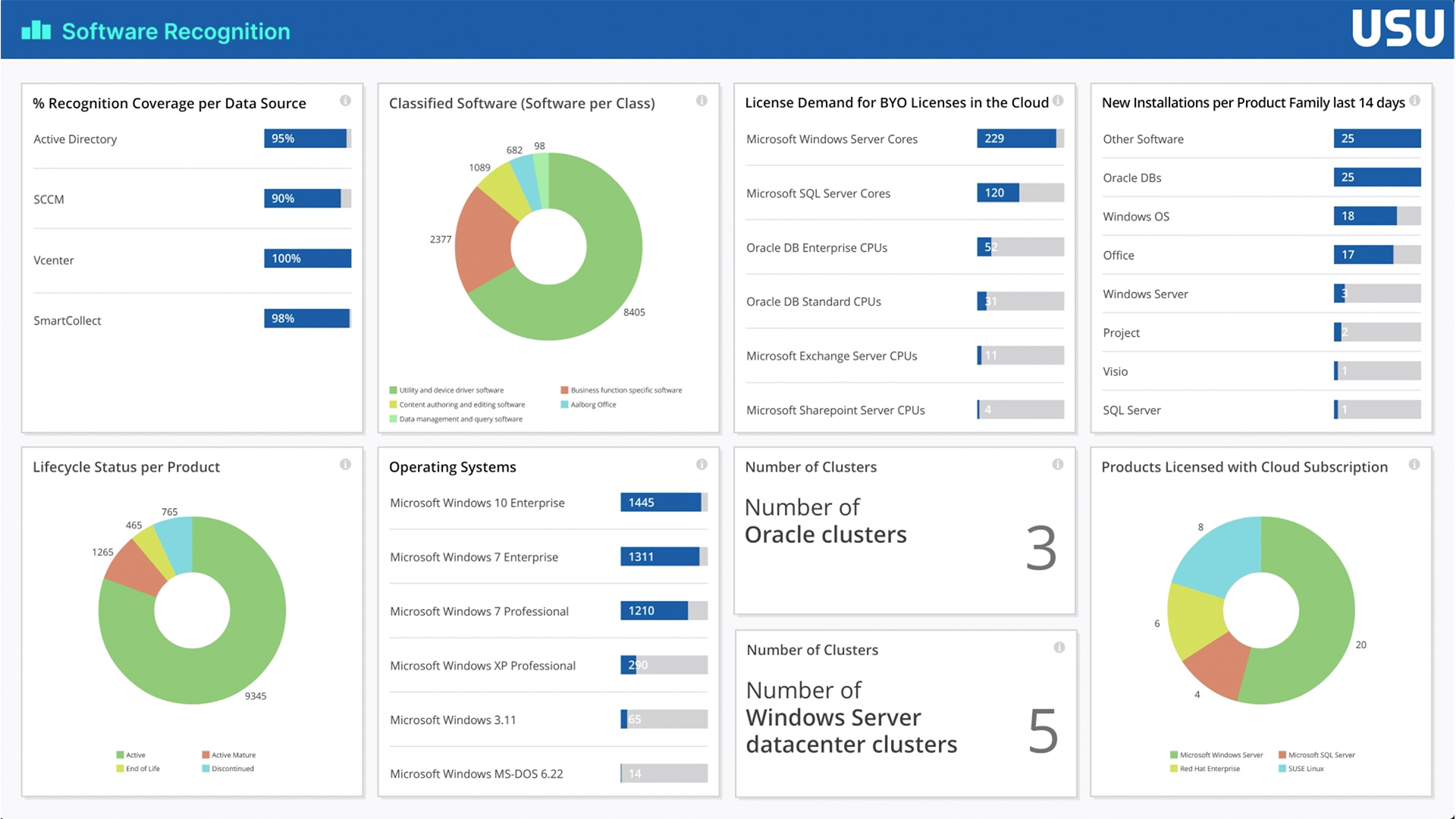
Task: Toggle Active legend swatch in Lifecycle chart
Action: point(120,755)
